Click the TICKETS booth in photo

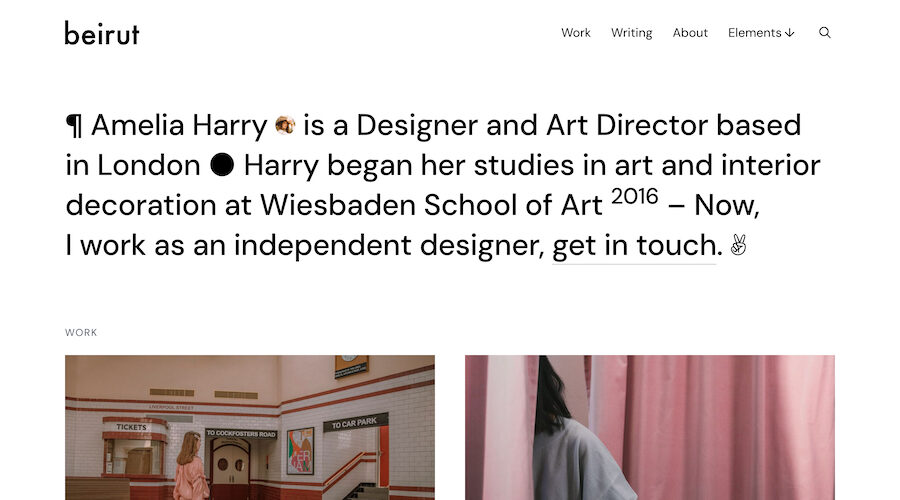tap(131, 447)
